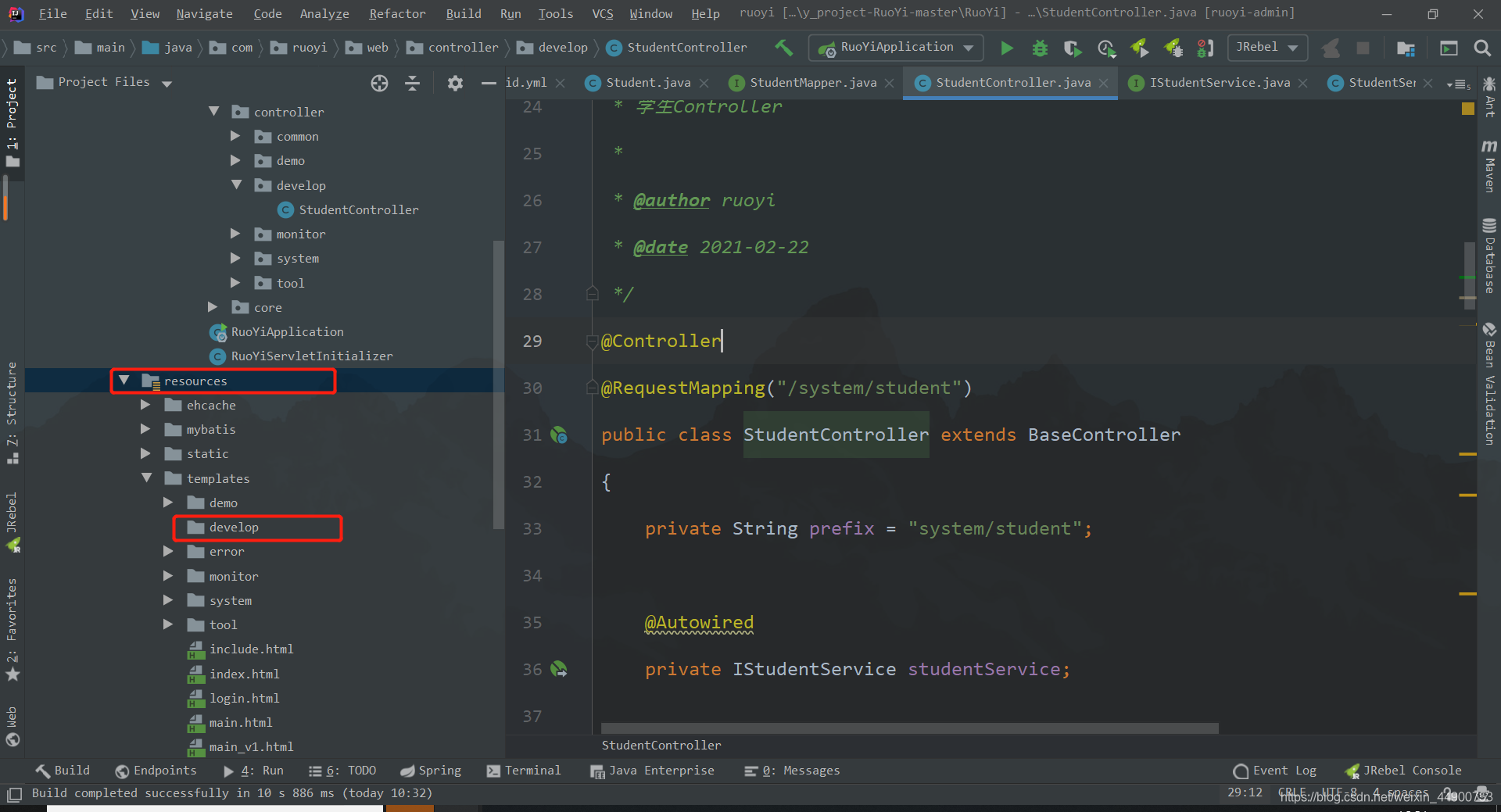The height and width of the screenshot is (812, 1501).
Task: Expand the core folder
Action: 213,307
